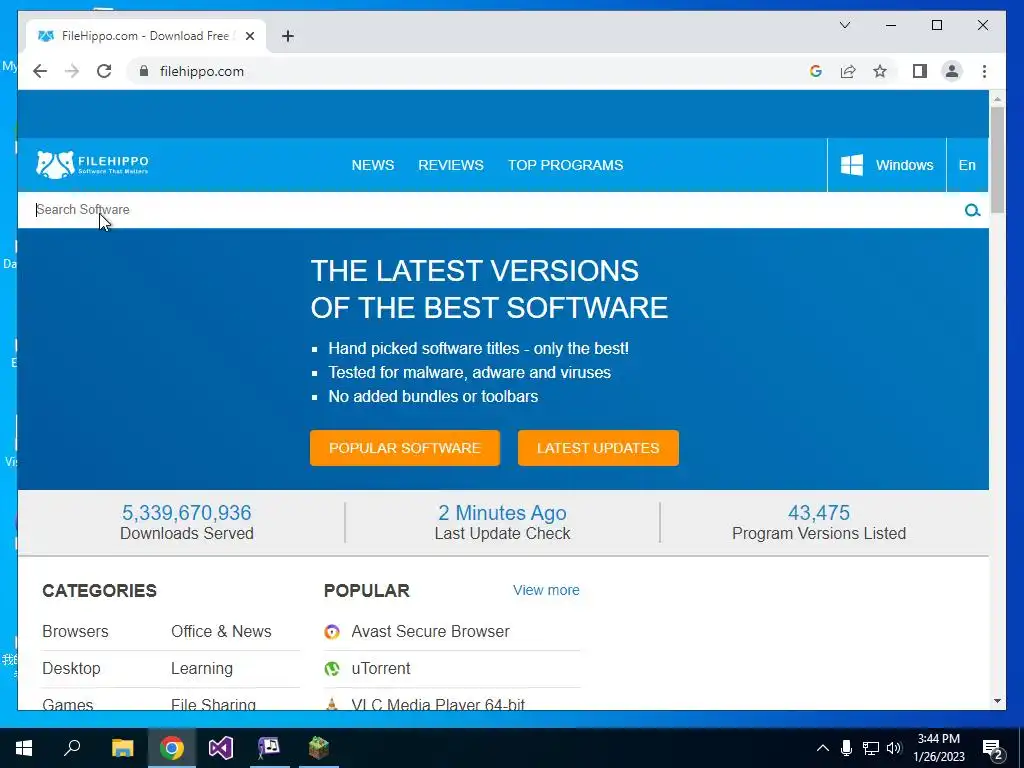Go back to previous page
1024x768 pixels.
click(40, 71)
